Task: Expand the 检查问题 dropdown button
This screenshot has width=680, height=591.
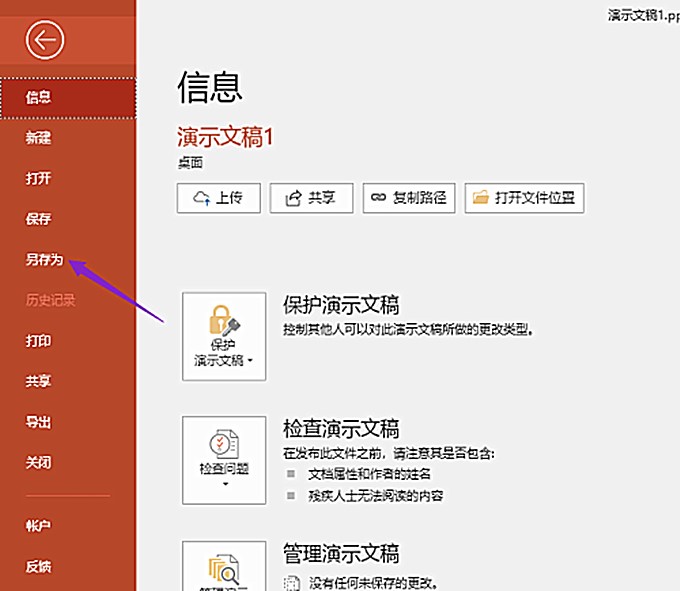Action: pos(224,460)
